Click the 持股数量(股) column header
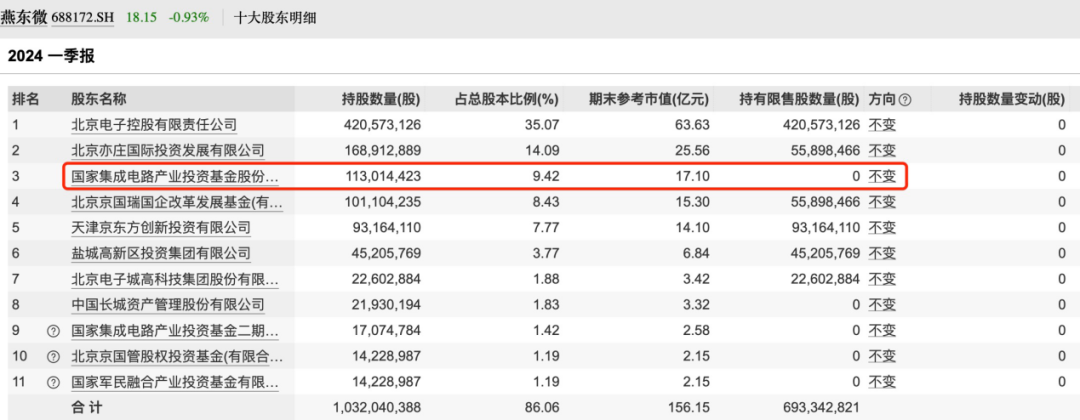1080x420 pixels. click(382, 100)
